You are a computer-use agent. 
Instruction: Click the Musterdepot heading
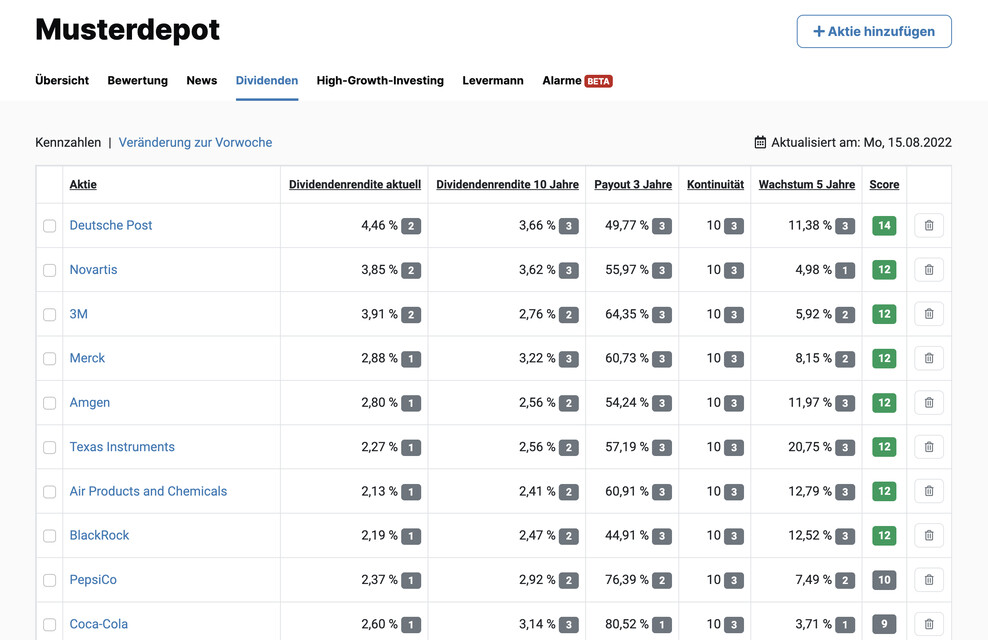point(127,30)
